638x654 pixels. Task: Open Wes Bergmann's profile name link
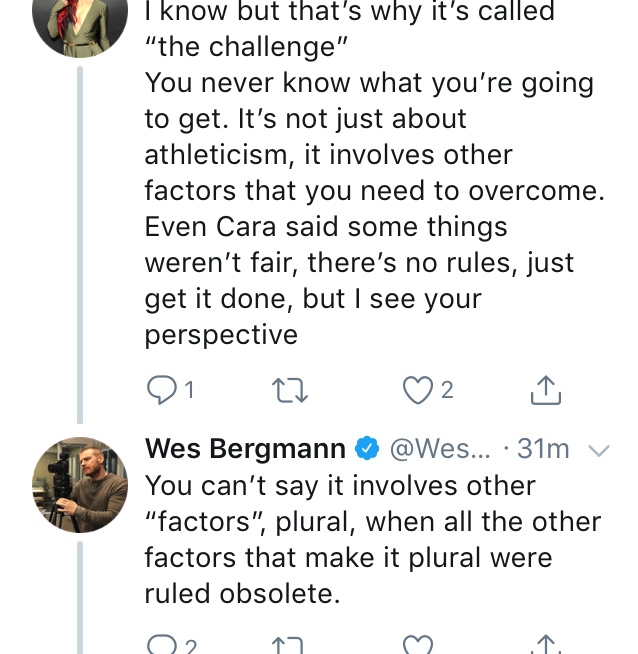coord(245,449)
